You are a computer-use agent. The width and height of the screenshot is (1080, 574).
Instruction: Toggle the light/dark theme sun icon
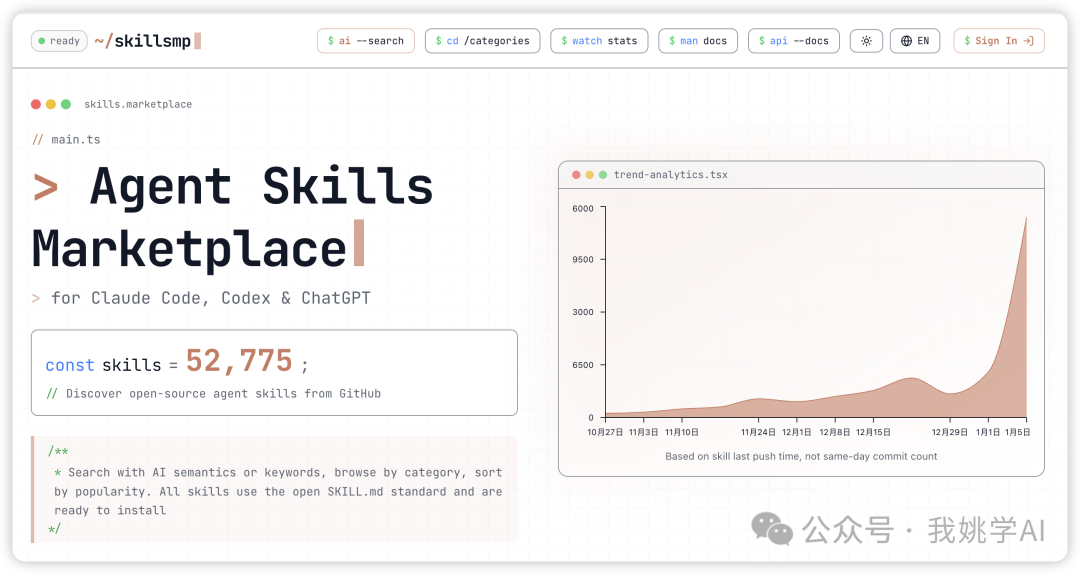866,41
